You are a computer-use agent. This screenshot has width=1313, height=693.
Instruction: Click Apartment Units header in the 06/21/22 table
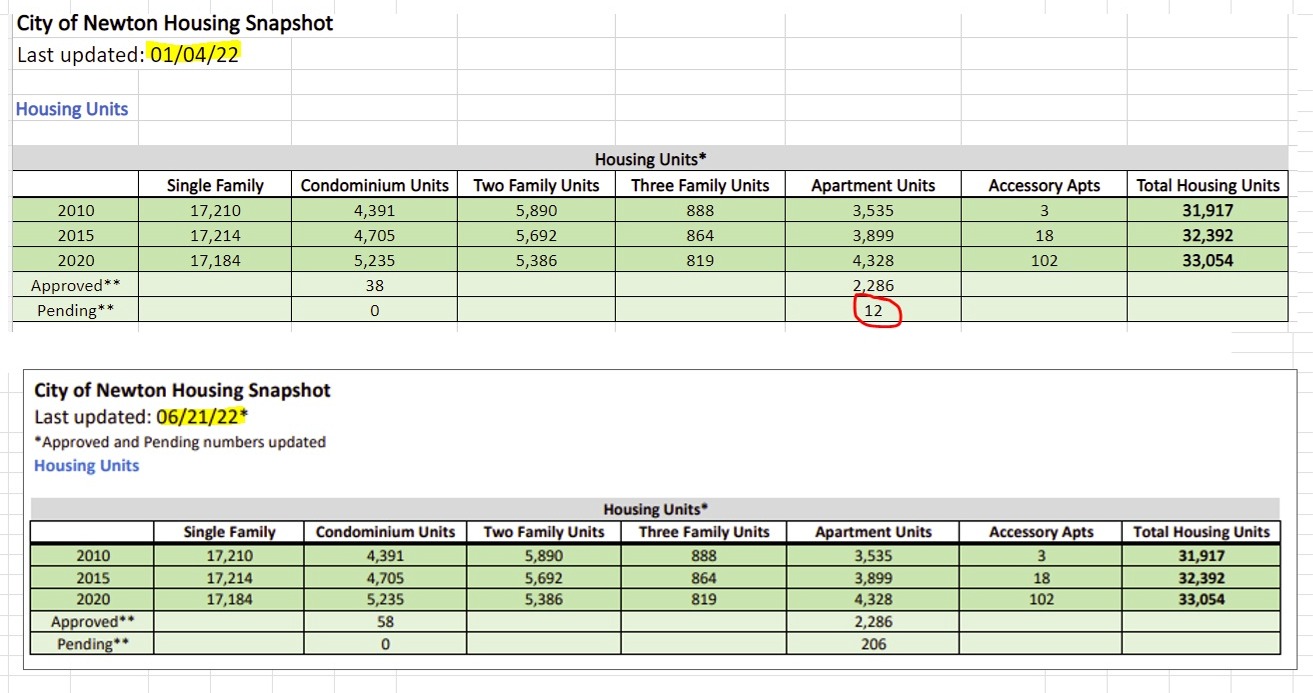pos(872,532)
